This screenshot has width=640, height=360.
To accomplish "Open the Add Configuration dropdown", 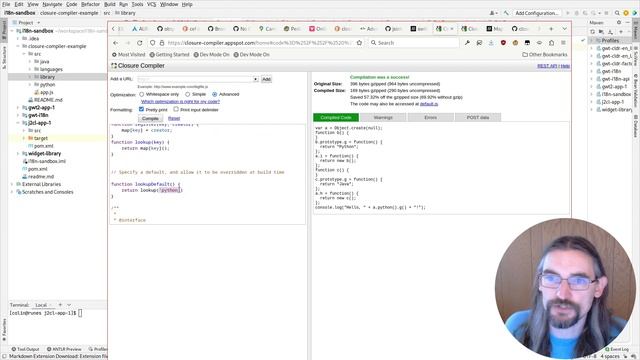I will (x=537, y=13).
